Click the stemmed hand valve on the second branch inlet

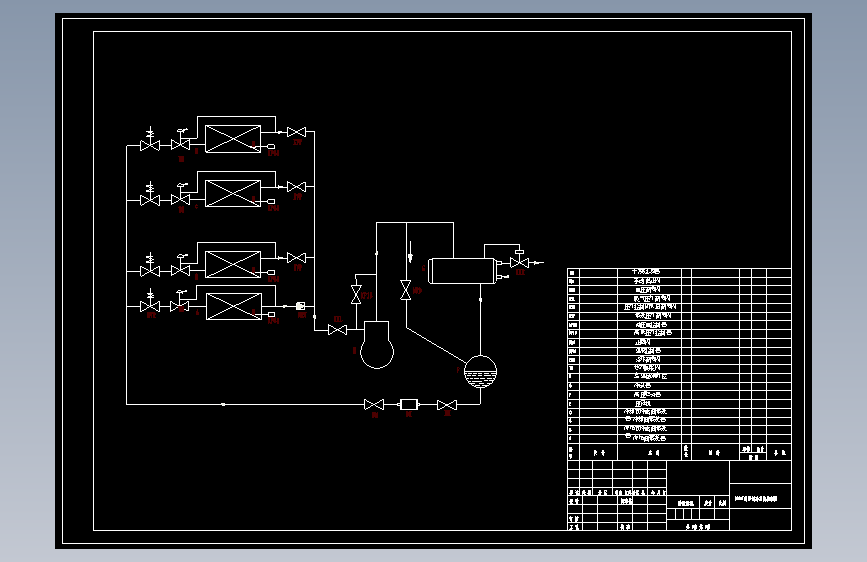click(150, 195)
